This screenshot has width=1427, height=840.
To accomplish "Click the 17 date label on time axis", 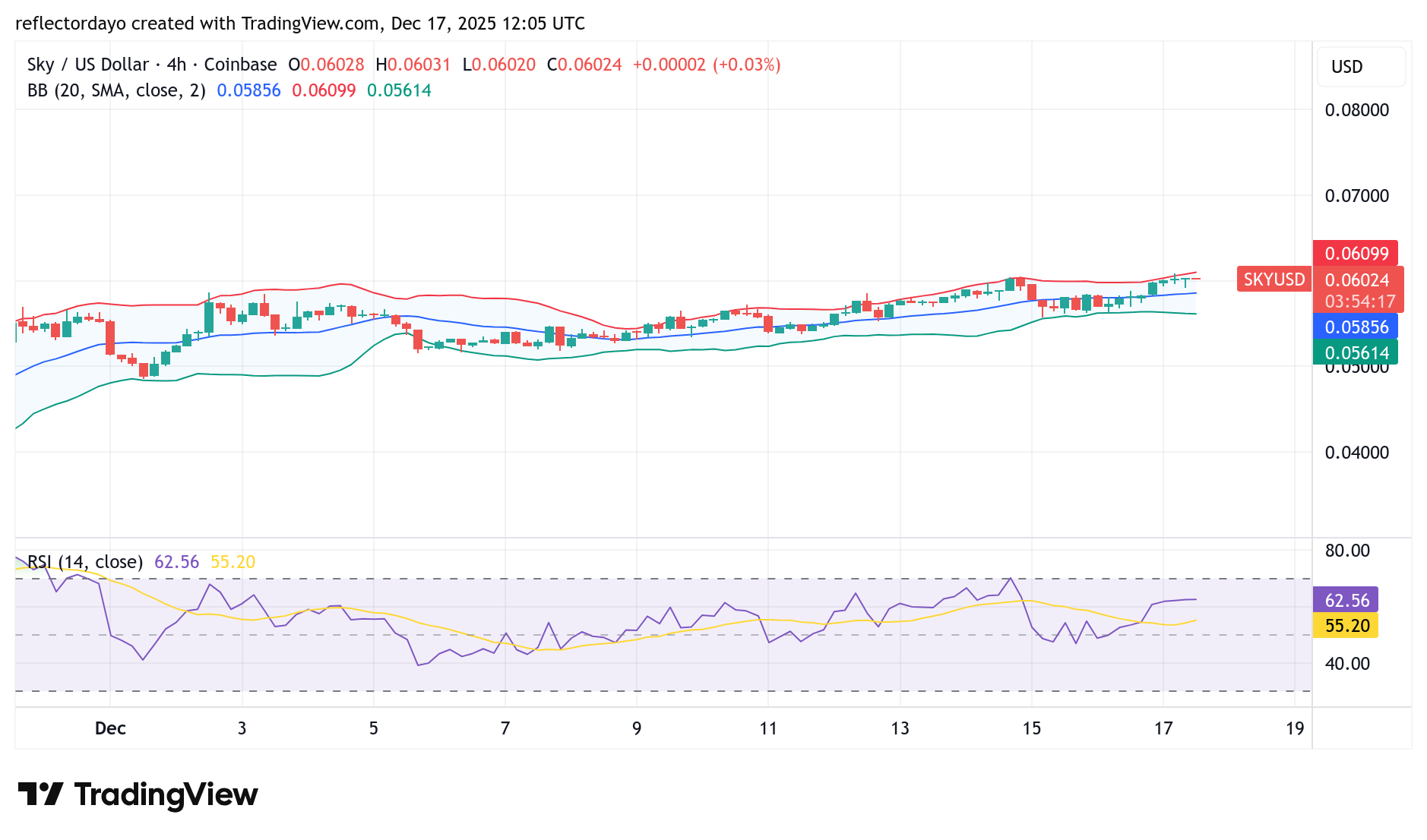I will pos(1163,728).
